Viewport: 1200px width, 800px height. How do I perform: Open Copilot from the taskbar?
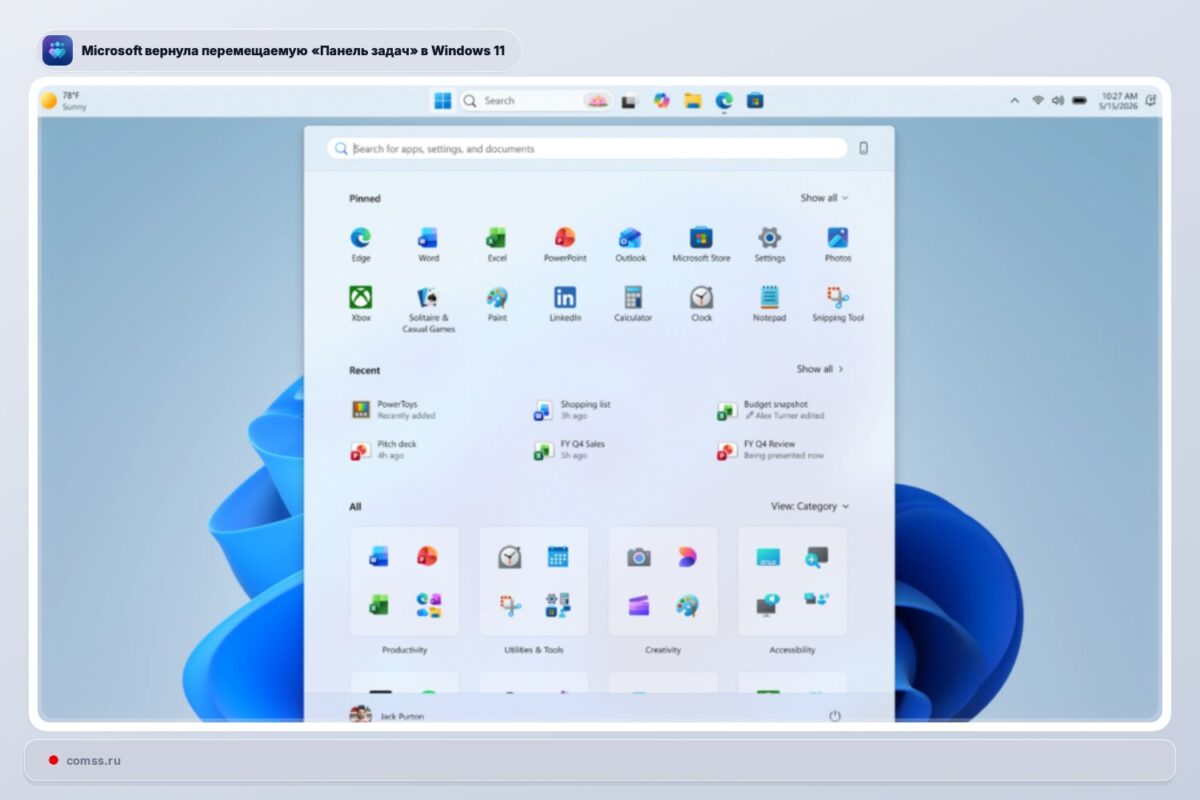click(661, 100)
